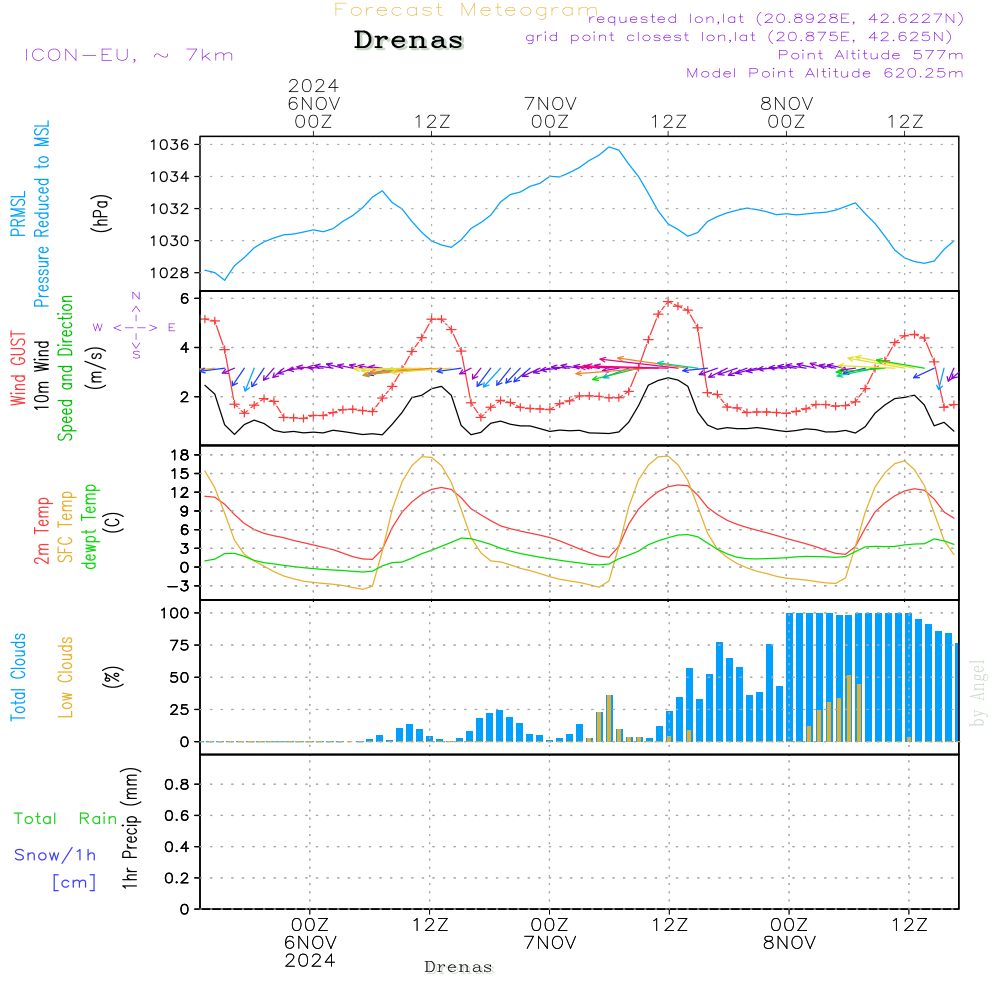This screenshot has height=1000, width=1000.
Task: Click the blue Total Clouds legend label
Action: click(x=18, y=677)
